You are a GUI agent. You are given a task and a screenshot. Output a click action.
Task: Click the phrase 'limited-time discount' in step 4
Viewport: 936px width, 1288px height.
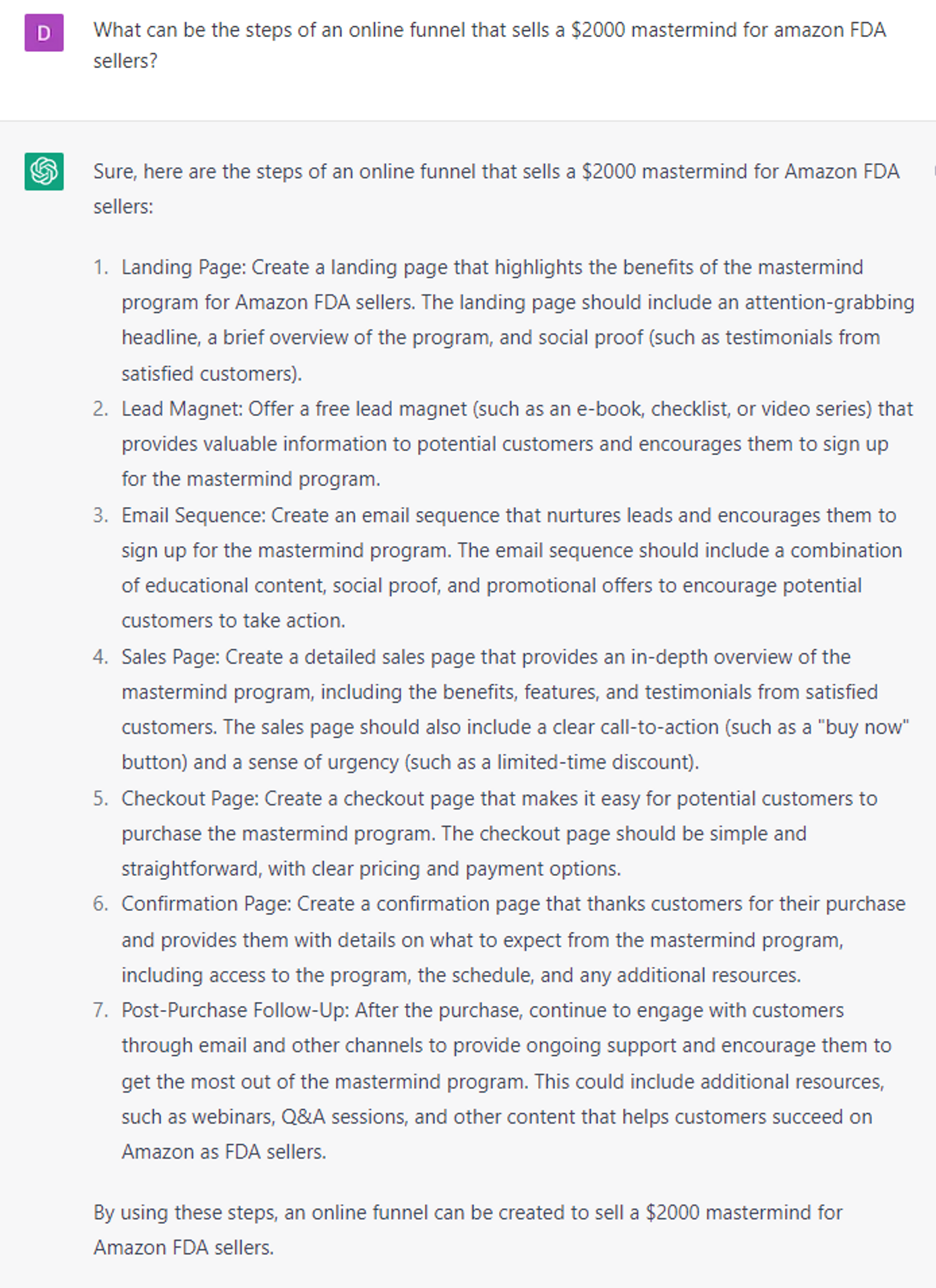pyautogui.click(x=595, y=762)
